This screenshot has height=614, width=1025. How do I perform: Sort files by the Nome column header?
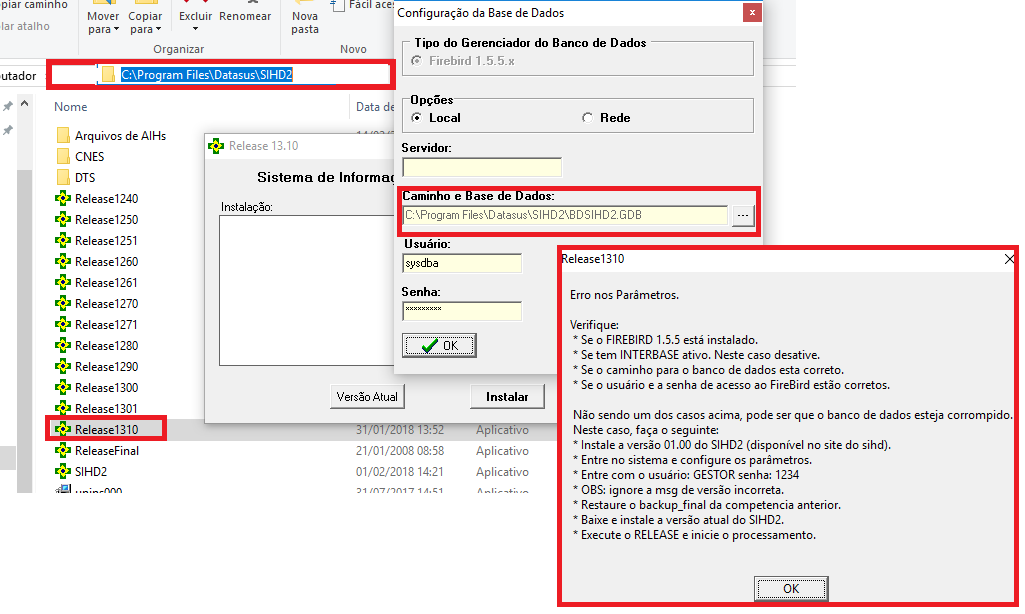pos(71,107)
